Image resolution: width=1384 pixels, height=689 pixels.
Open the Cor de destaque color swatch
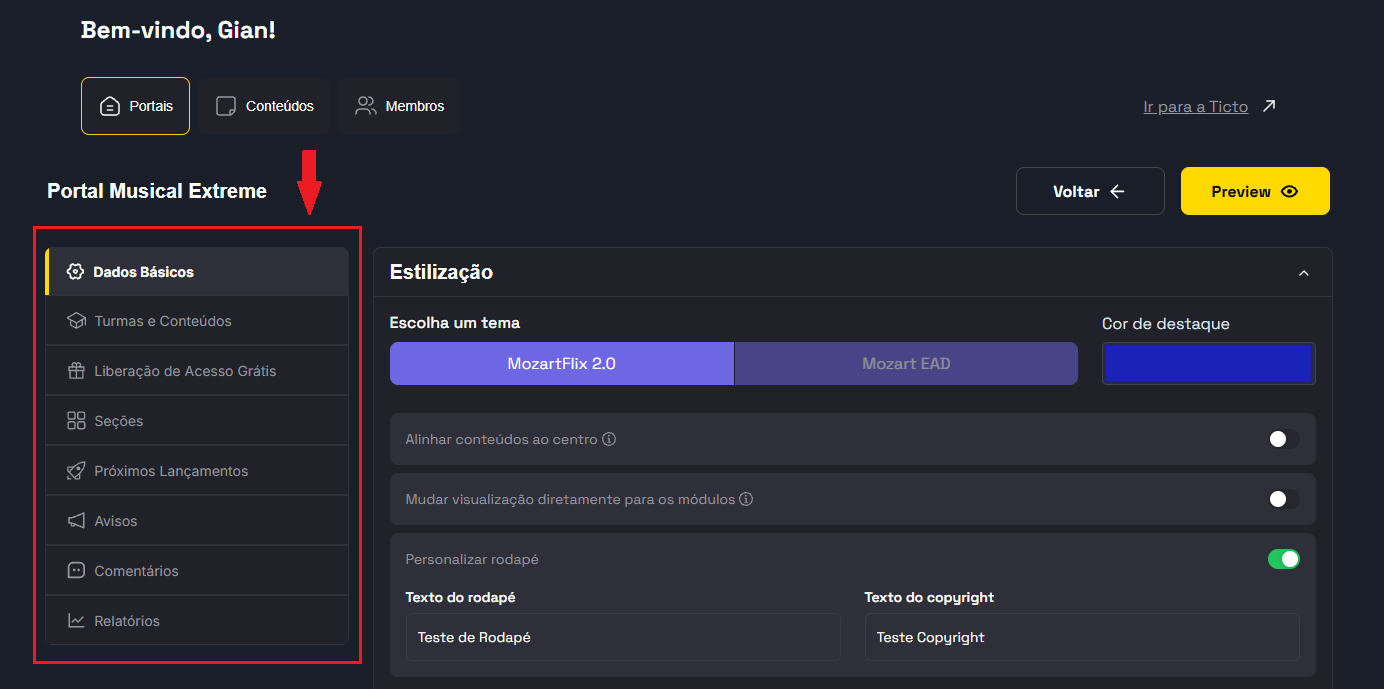point(1208,364)
